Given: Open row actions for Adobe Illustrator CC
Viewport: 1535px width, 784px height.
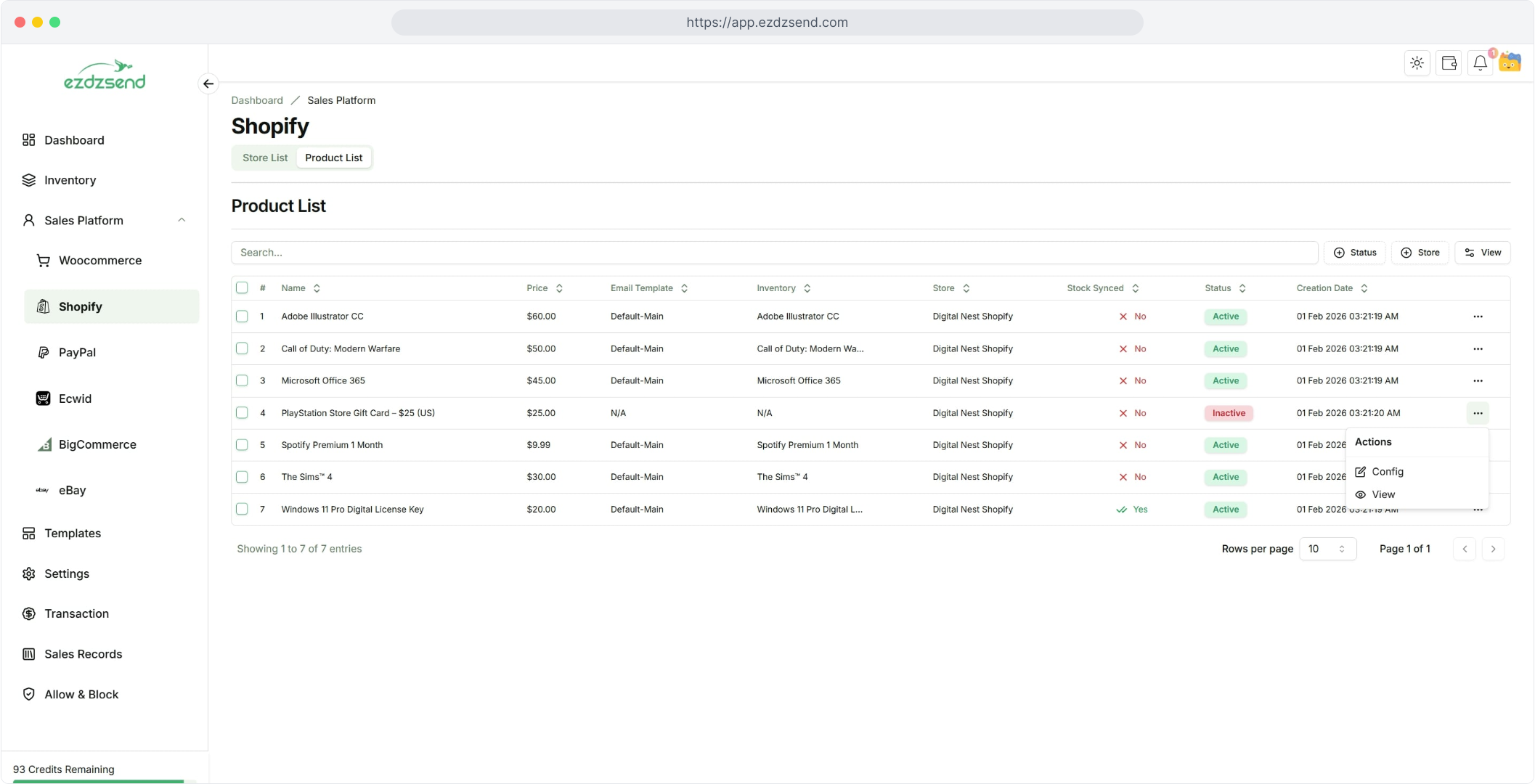Looking at the screenshot, I should [x=1478, y=317].
